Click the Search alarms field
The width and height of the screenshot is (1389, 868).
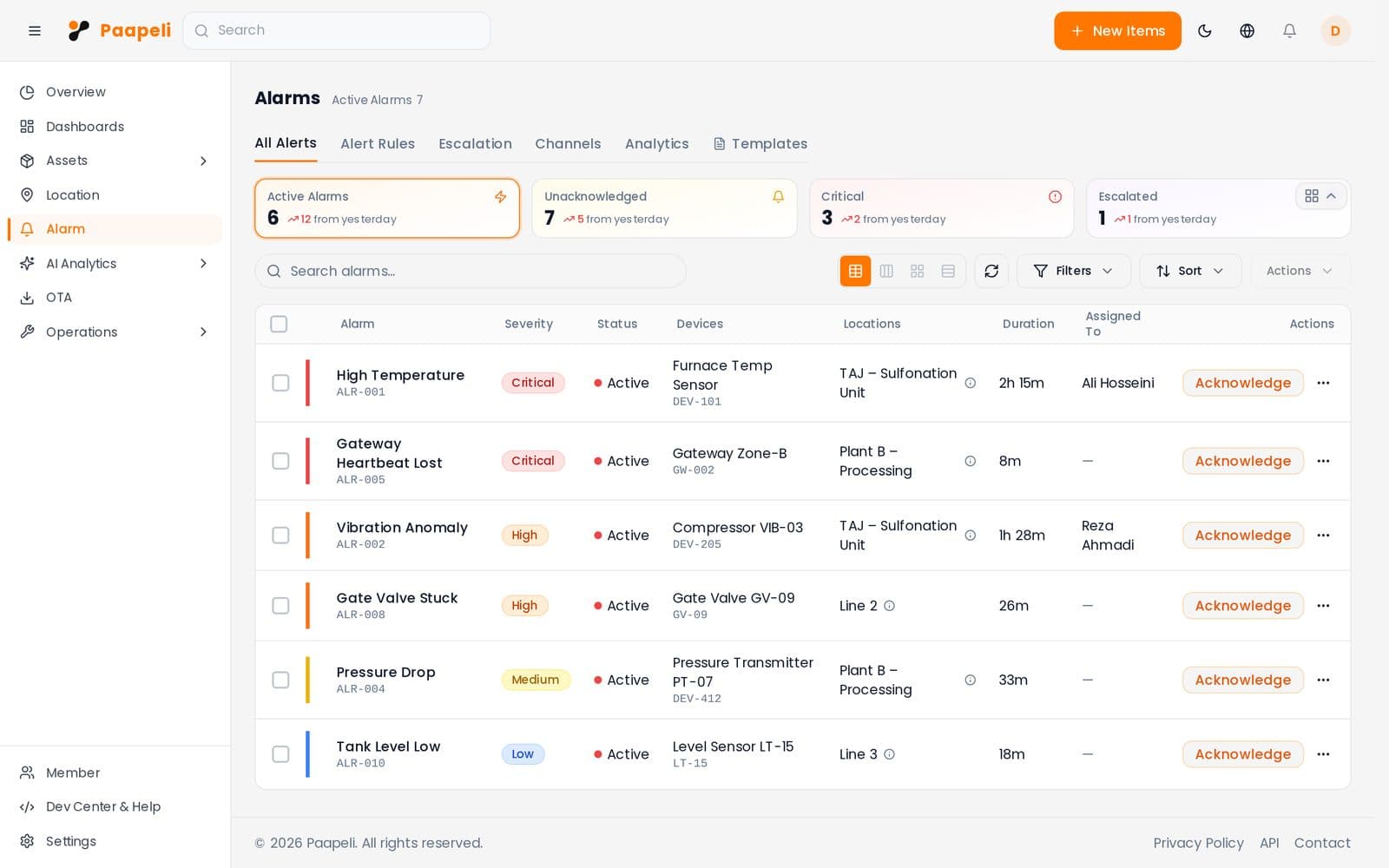tap(471, 271)
